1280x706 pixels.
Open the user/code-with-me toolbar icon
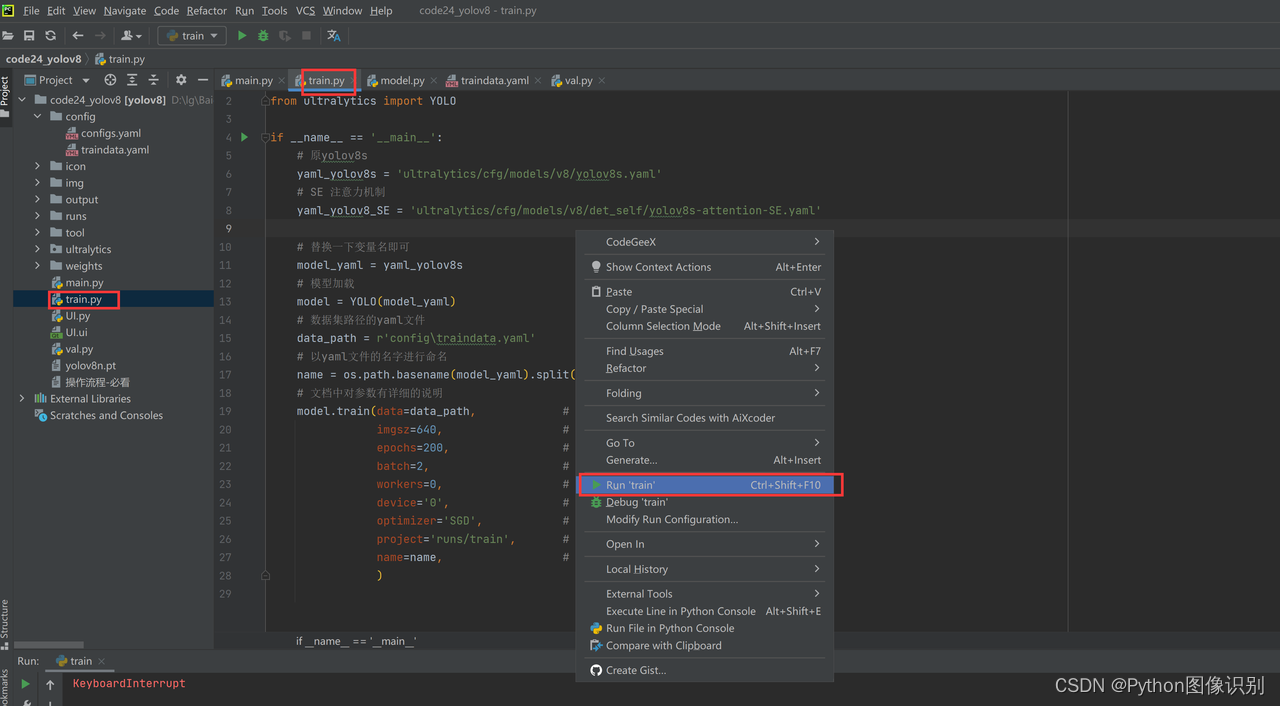131,35
